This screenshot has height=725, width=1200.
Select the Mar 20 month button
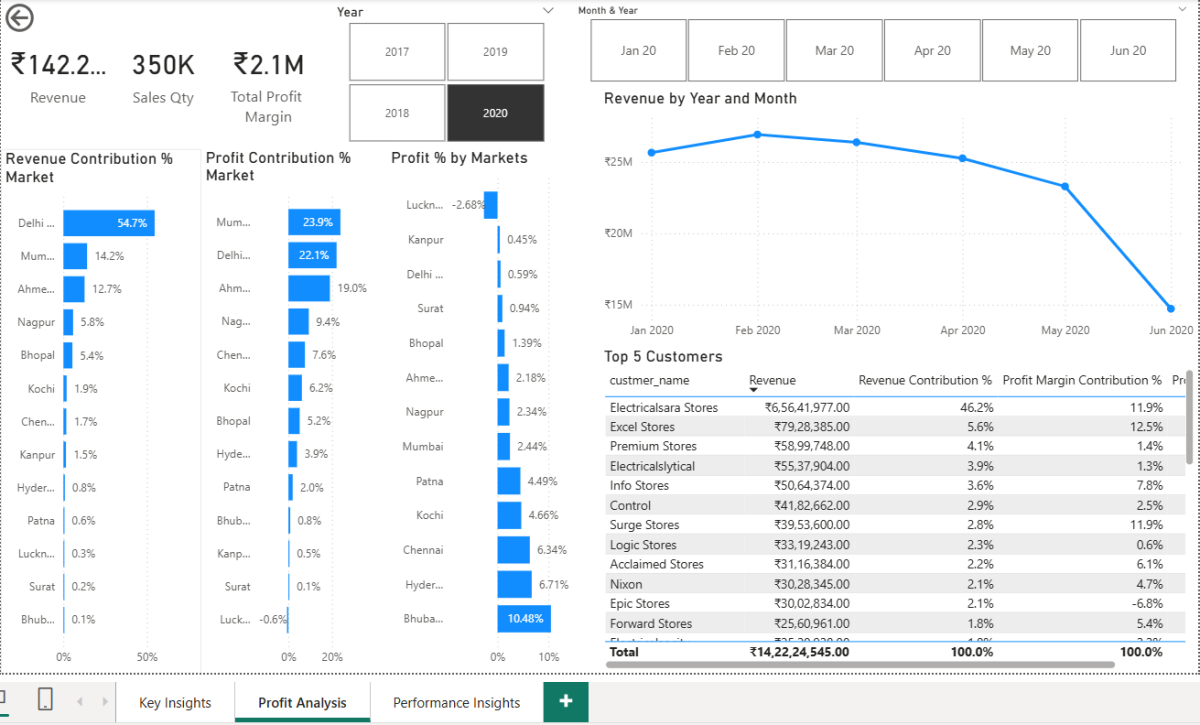coord(834,51)
